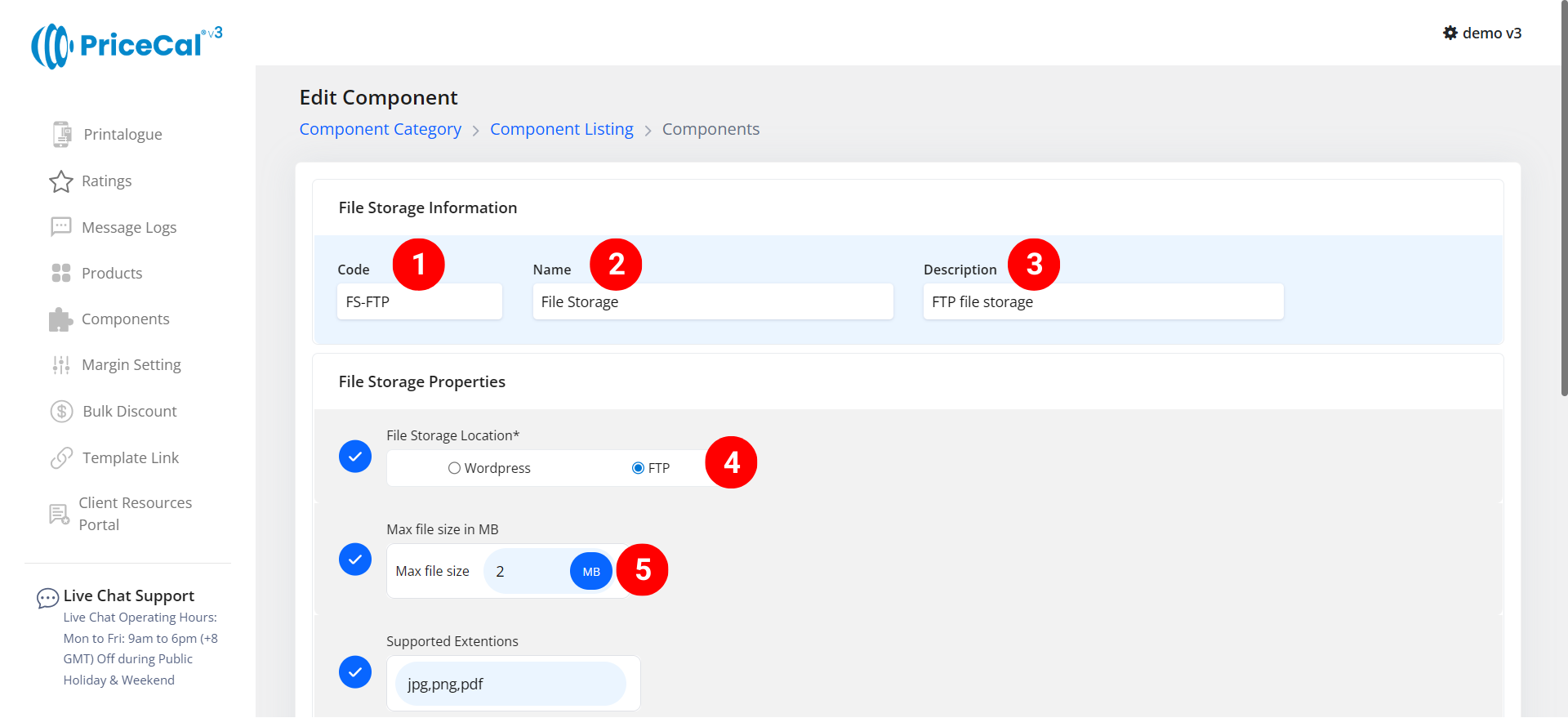1568x718 pixels.
Task: Go to Component Category breadcrumb
Action: 380,129
